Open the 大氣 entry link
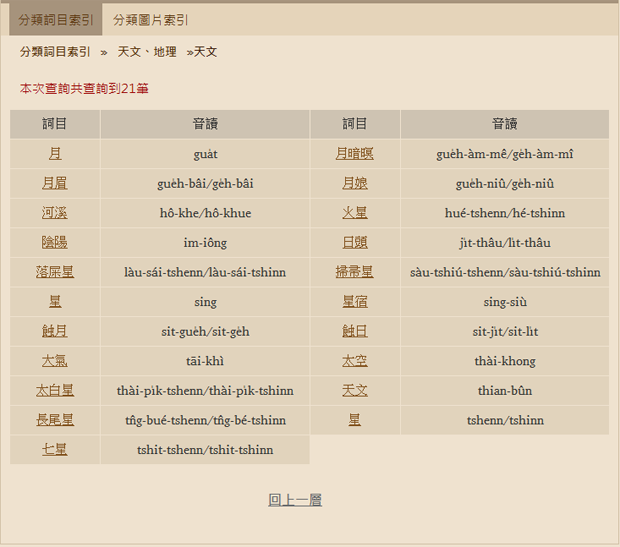 (x=55, y=361)
